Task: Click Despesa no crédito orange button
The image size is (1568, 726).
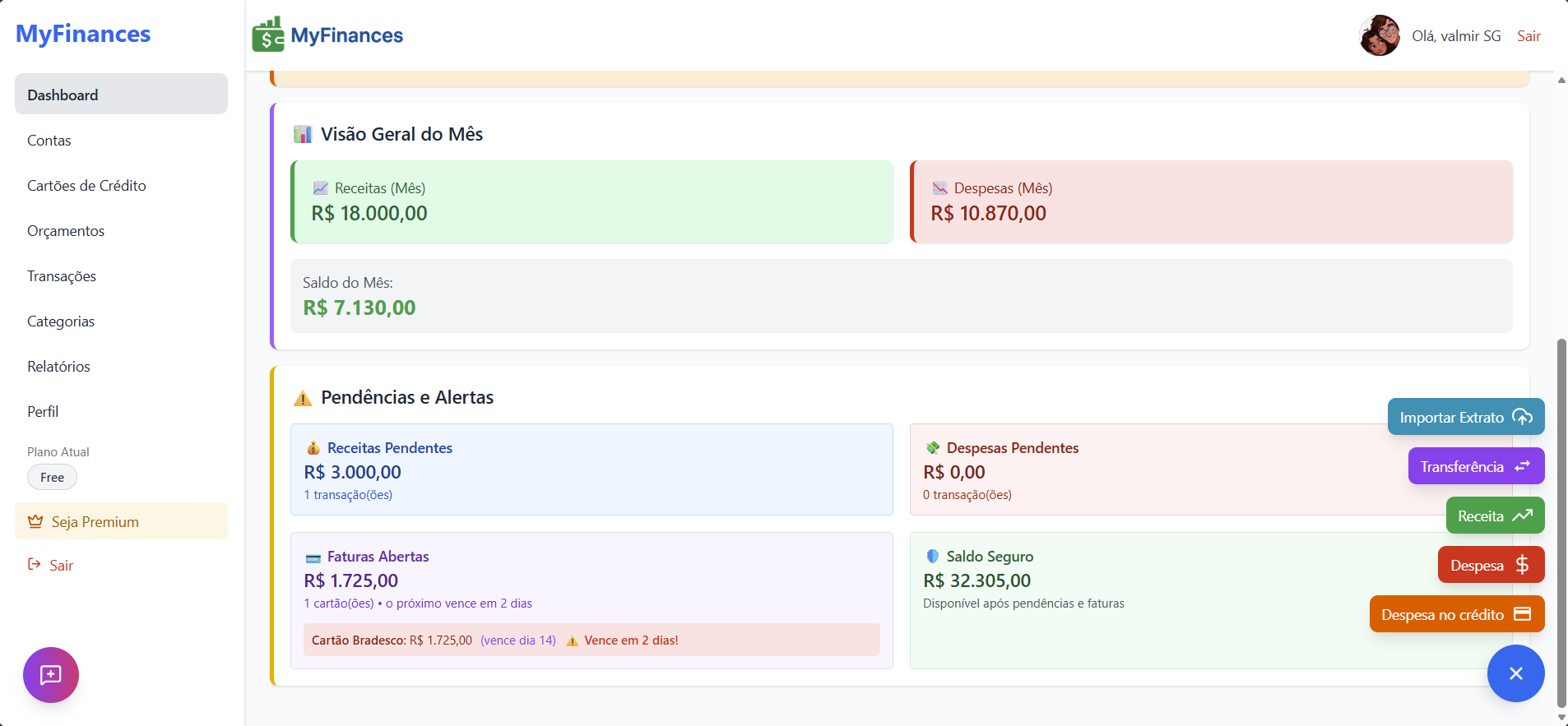Action: pos(1456,614)
